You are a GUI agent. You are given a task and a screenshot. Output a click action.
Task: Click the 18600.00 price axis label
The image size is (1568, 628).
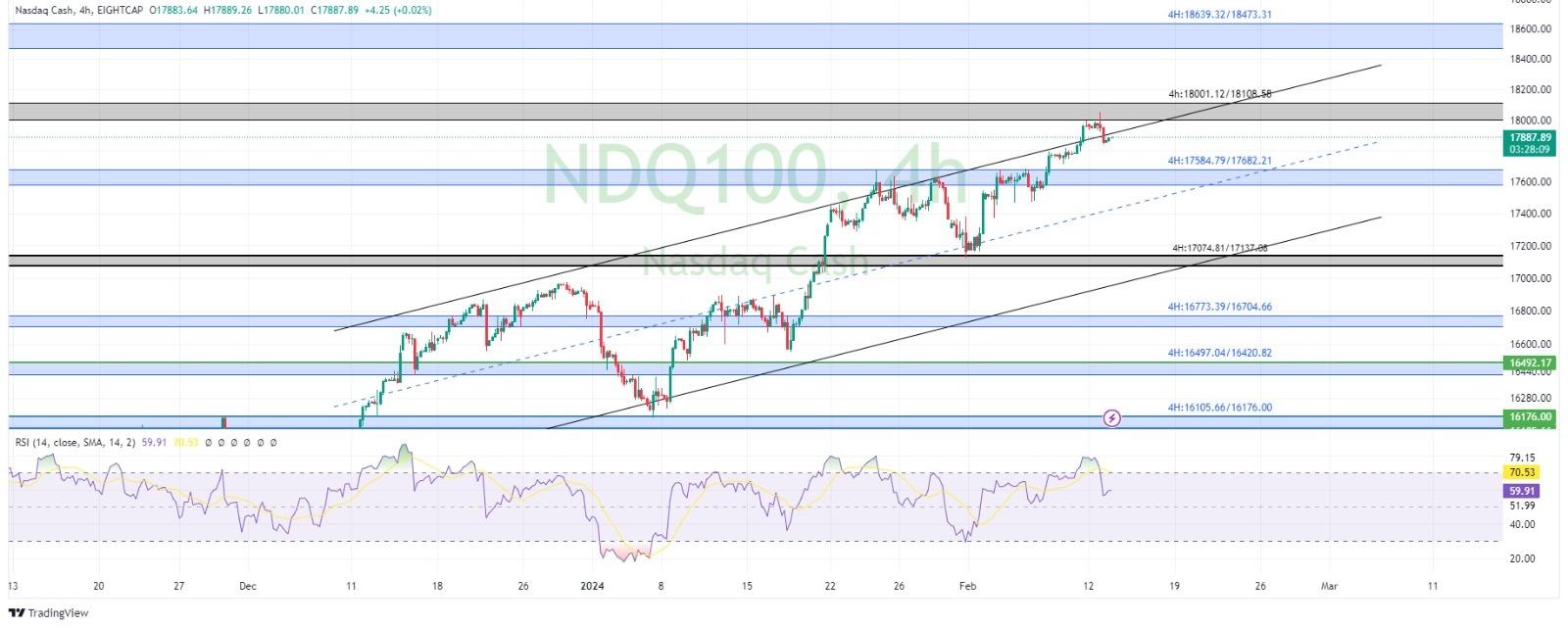(1530, 29)
